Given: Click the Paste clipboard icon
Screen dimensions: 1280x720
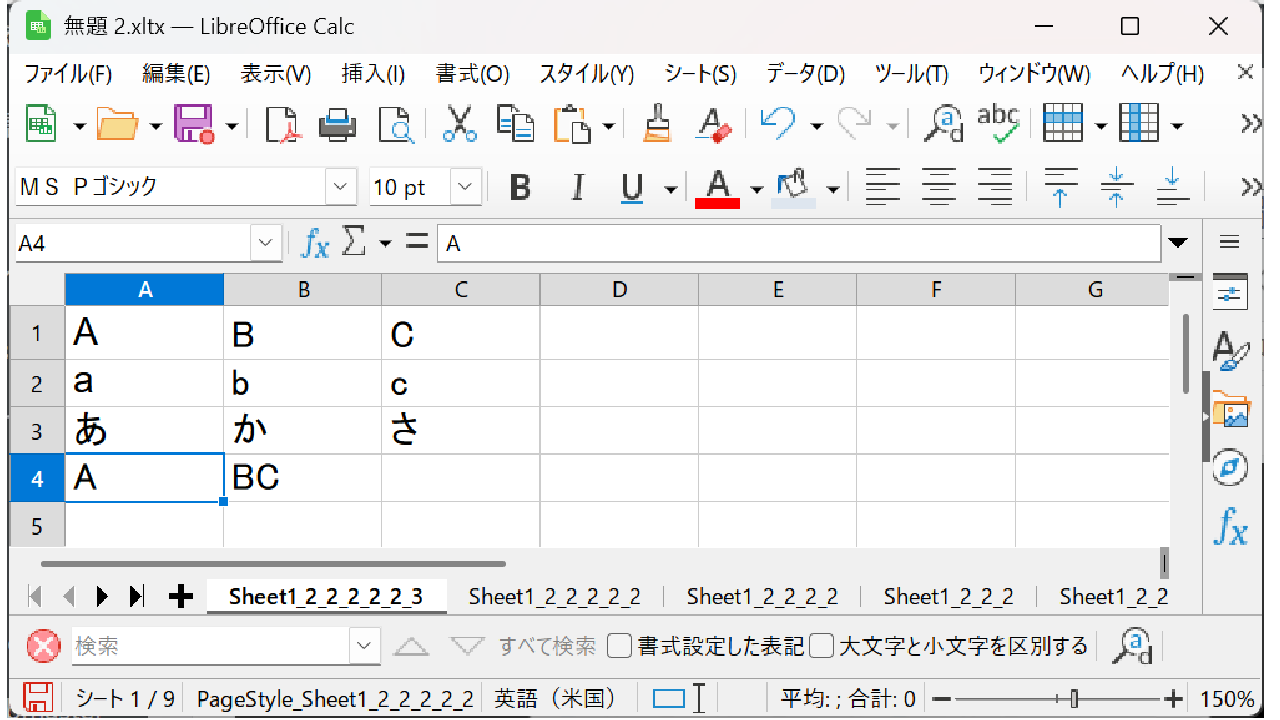Looking at the screenshot, I should [572, 124].
